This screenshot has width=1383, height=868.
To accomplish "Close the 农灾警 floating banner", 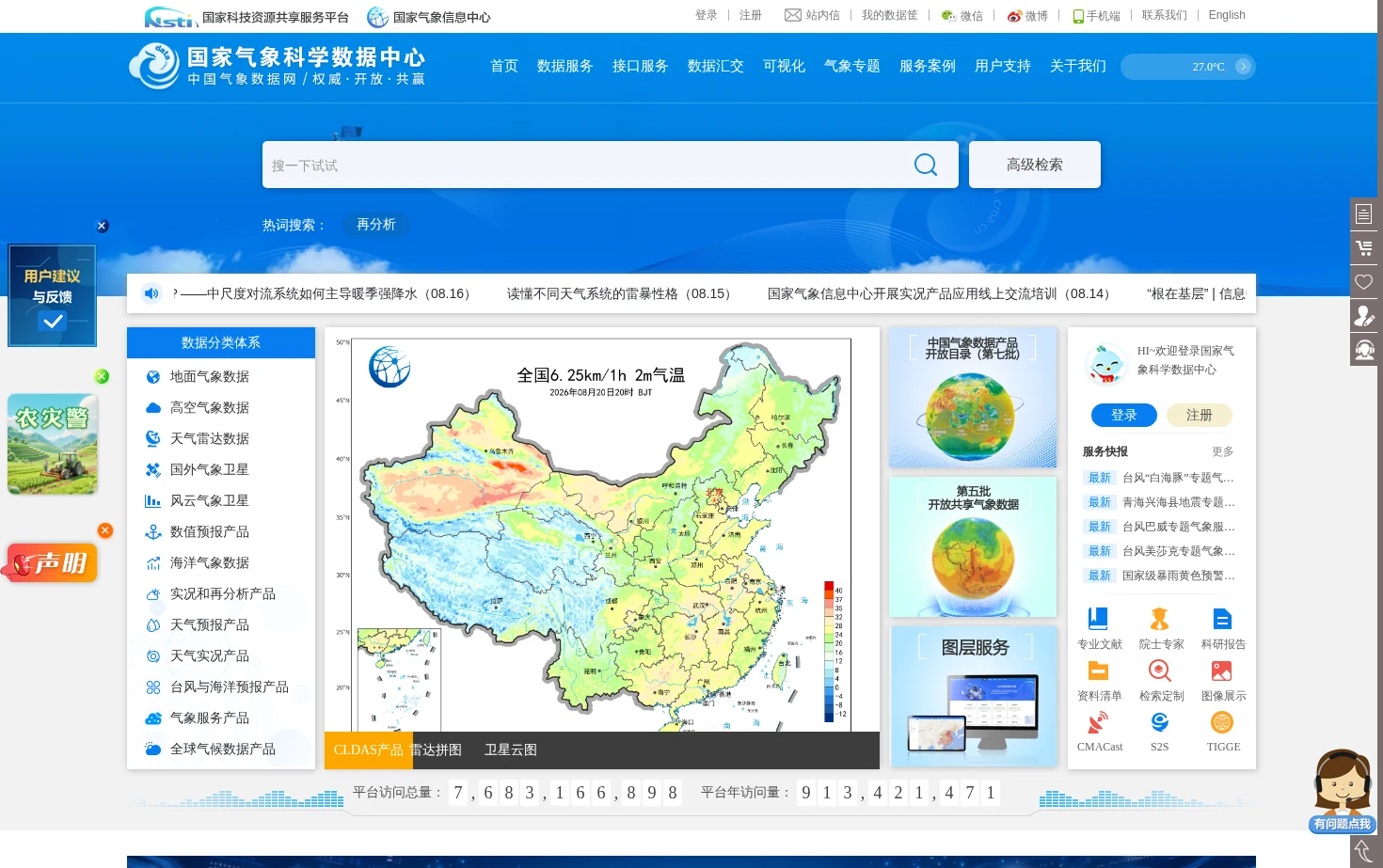I will click(x=102, y=376).
